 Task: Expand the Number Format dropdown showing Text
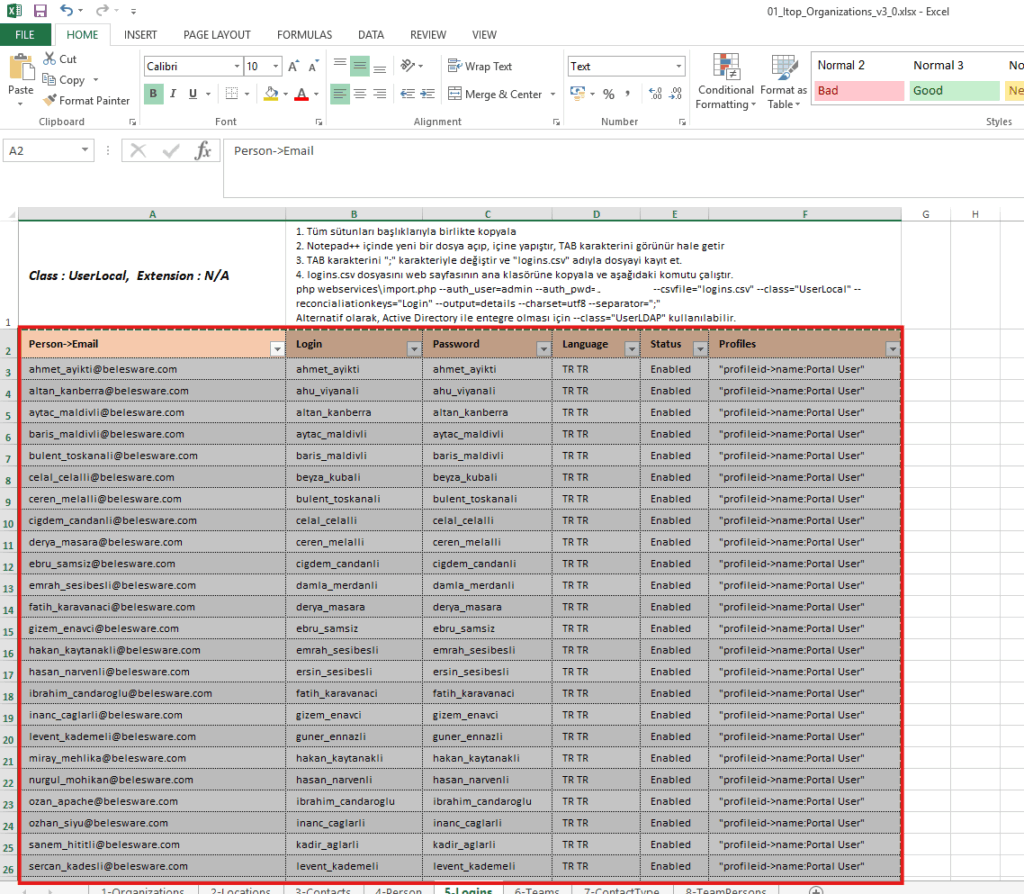[x=677, y=67]
